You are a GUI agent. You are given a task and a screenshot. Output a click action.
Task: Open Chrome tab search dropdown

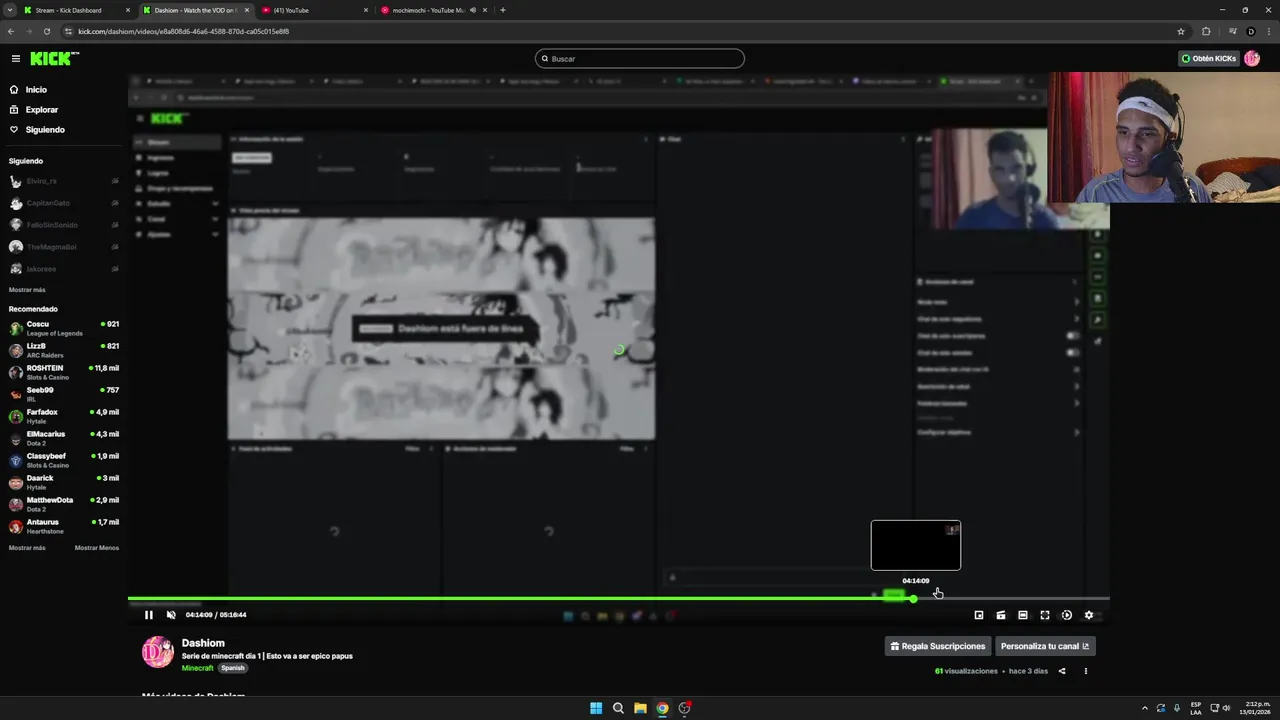(9, 10)
